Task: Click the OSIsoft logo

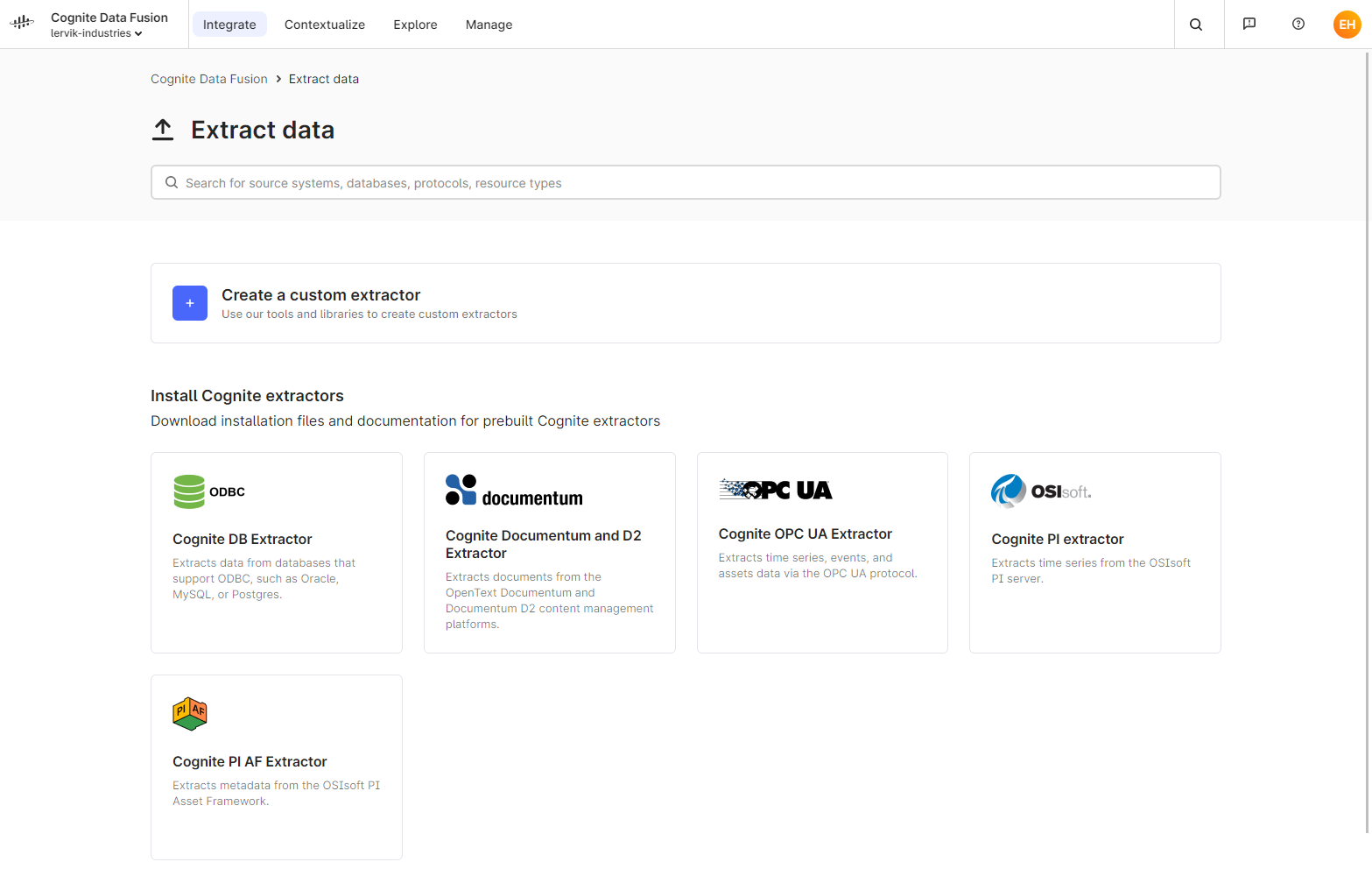Action: (1041, 491)
